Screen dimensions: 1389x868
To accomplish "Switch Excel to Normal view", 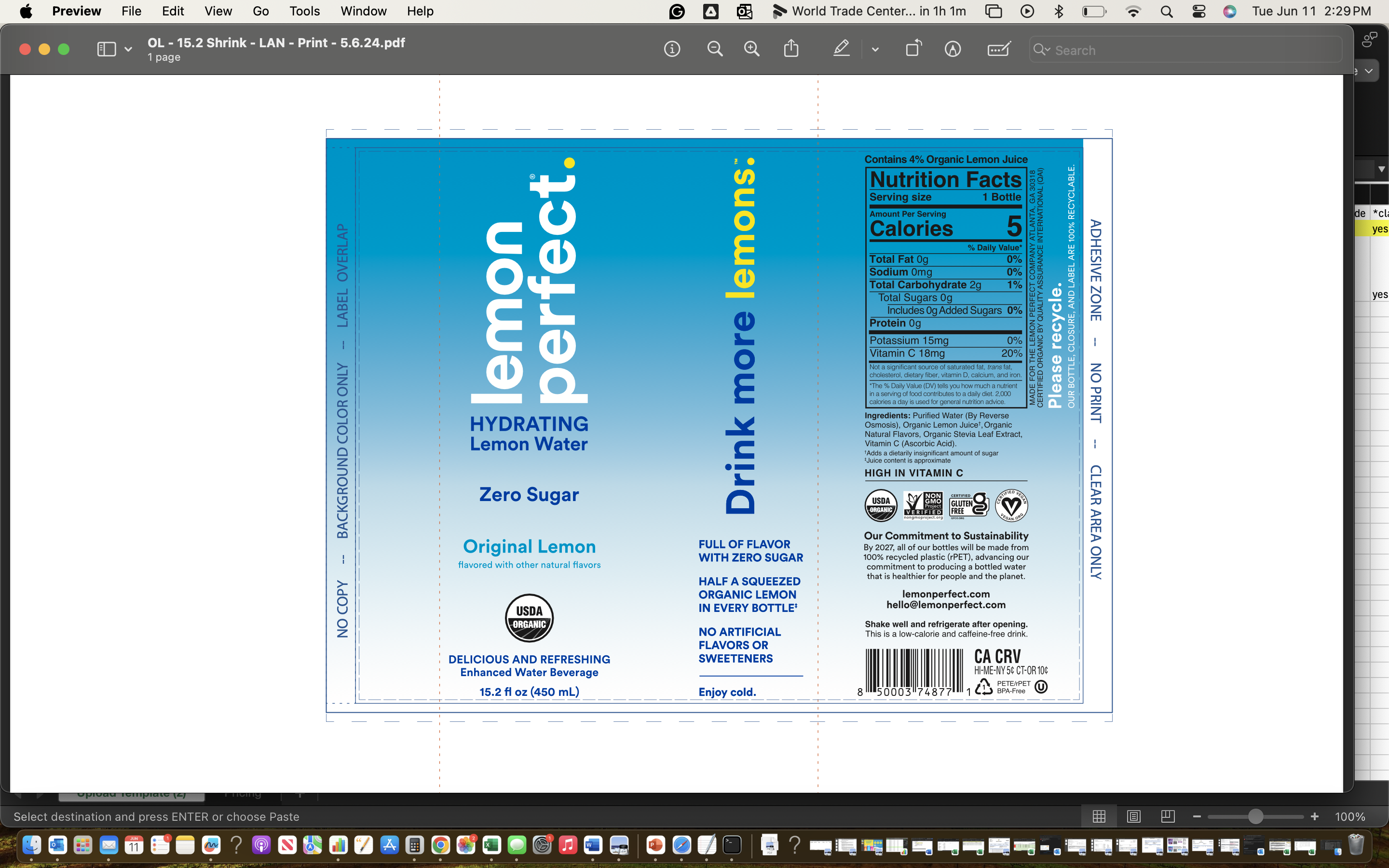I will tap(1099, 816).
